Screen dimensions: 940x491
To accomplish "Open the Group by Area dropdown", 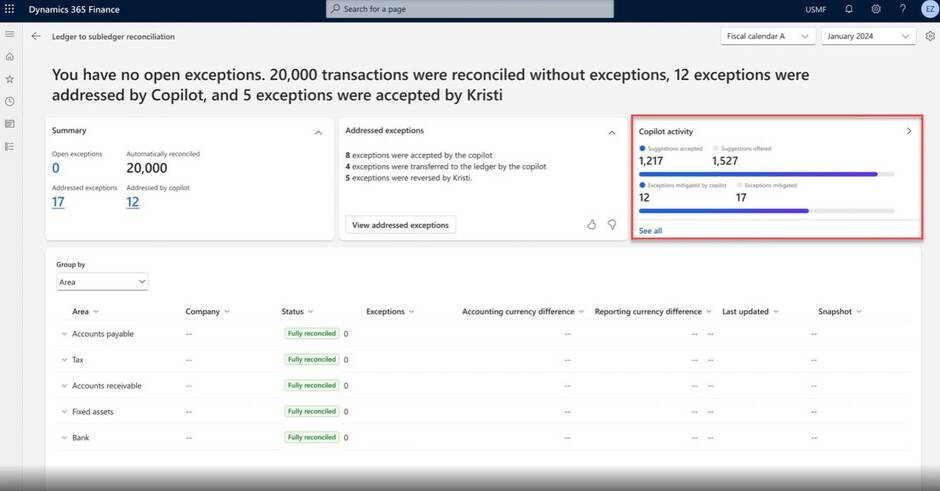I will tap(102, 282).
